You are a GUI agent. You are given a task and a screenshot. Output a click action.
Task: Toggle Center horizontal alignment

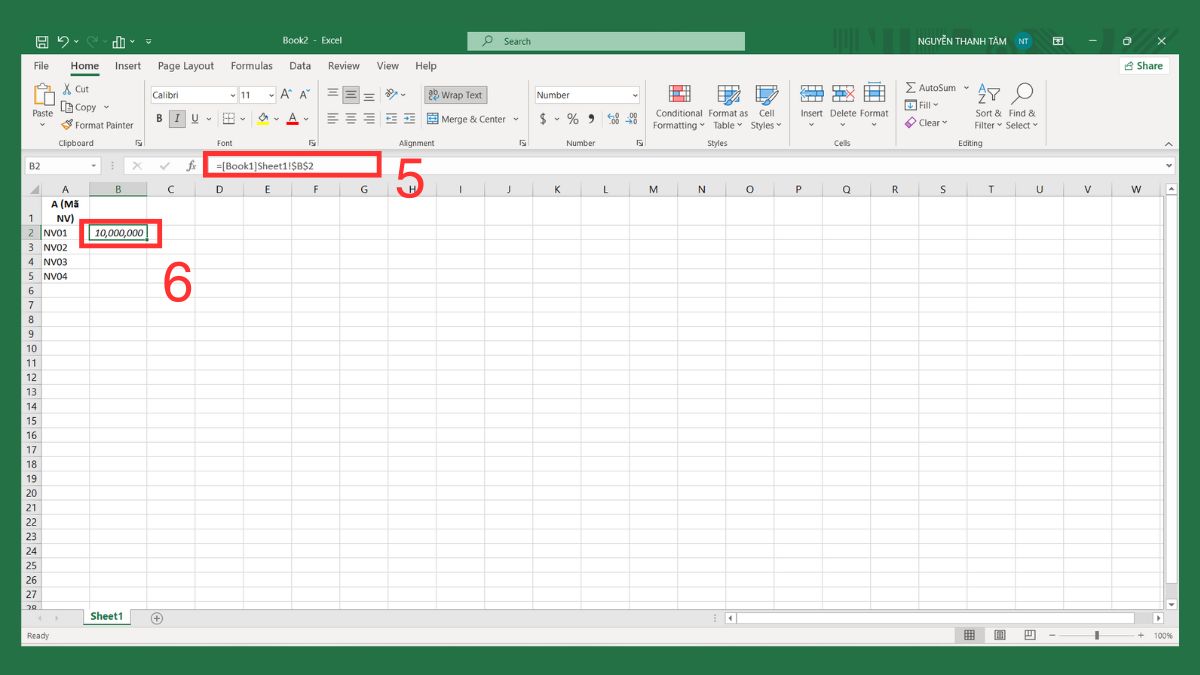(x=351, y=118)
